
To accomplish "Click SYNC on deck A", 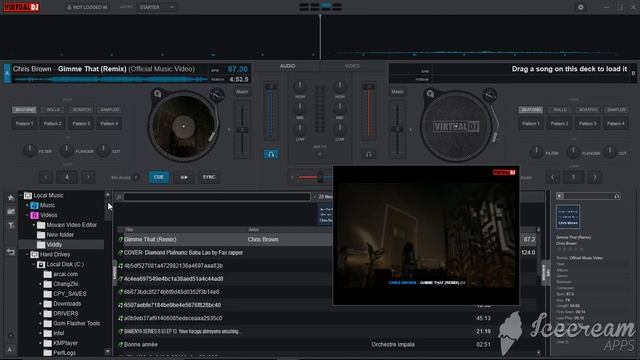I will pos(209,177).
